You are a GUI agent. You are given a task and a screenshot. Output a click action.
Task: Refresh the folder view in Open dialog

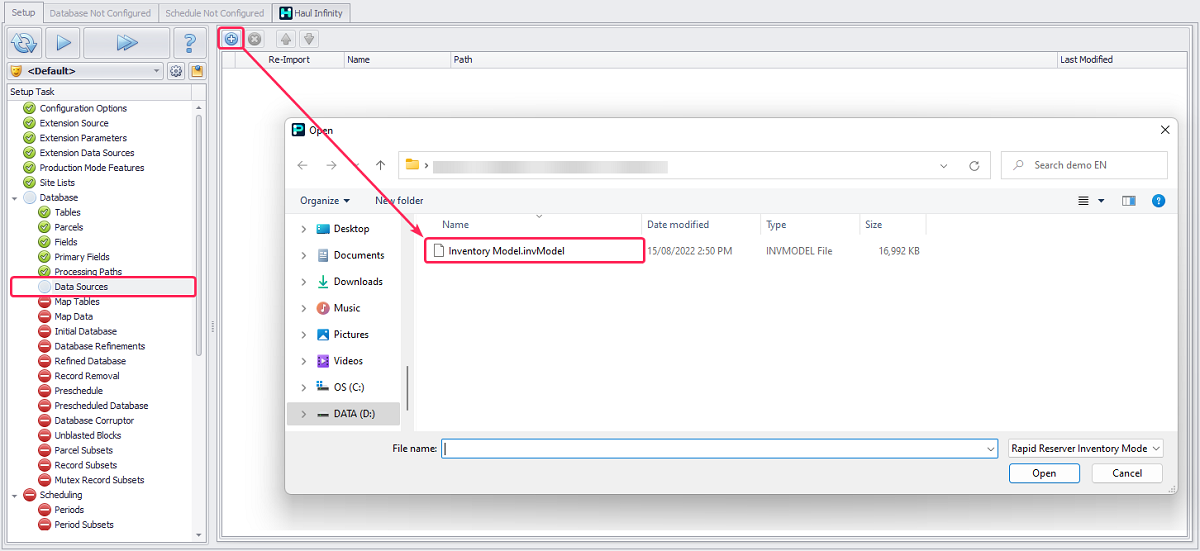974,165
